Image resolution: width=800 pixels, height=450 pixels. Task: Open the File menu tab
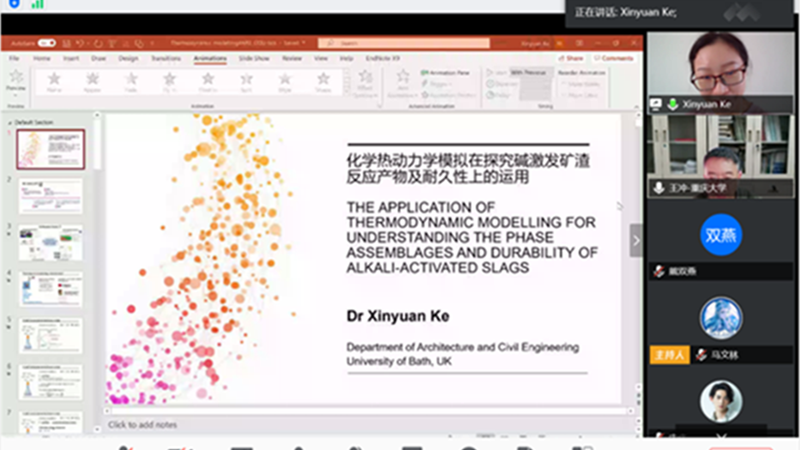pos(14,58)
